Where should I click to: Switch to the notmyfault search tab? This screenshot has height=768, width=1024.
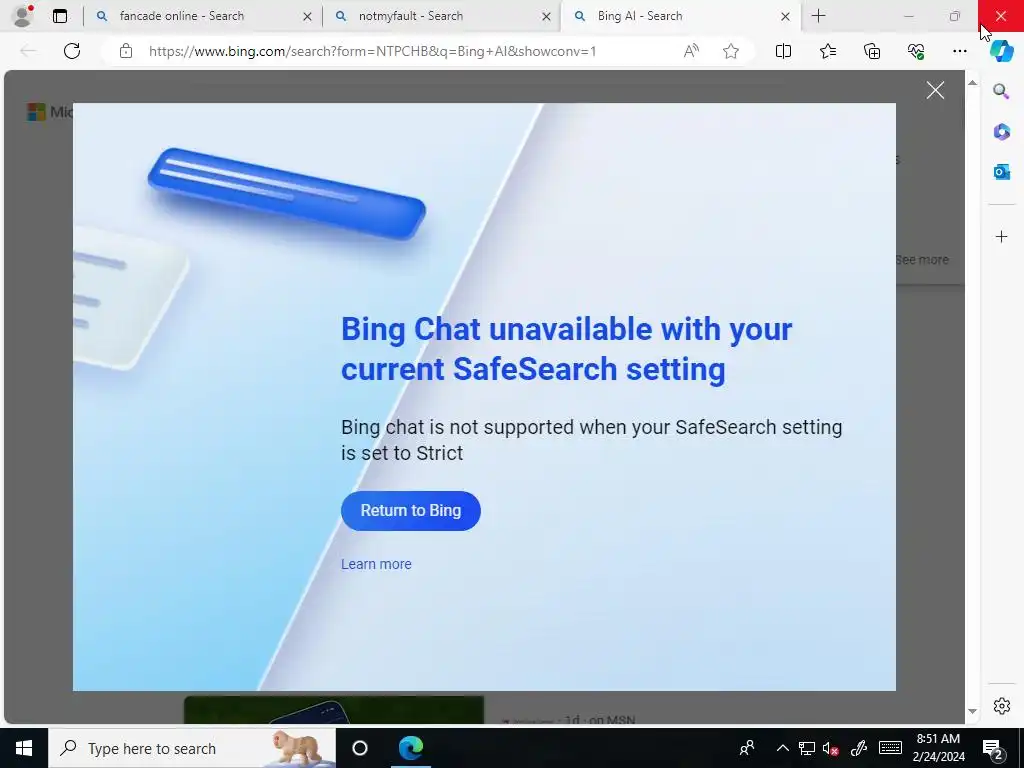click(x=441, y=16)
